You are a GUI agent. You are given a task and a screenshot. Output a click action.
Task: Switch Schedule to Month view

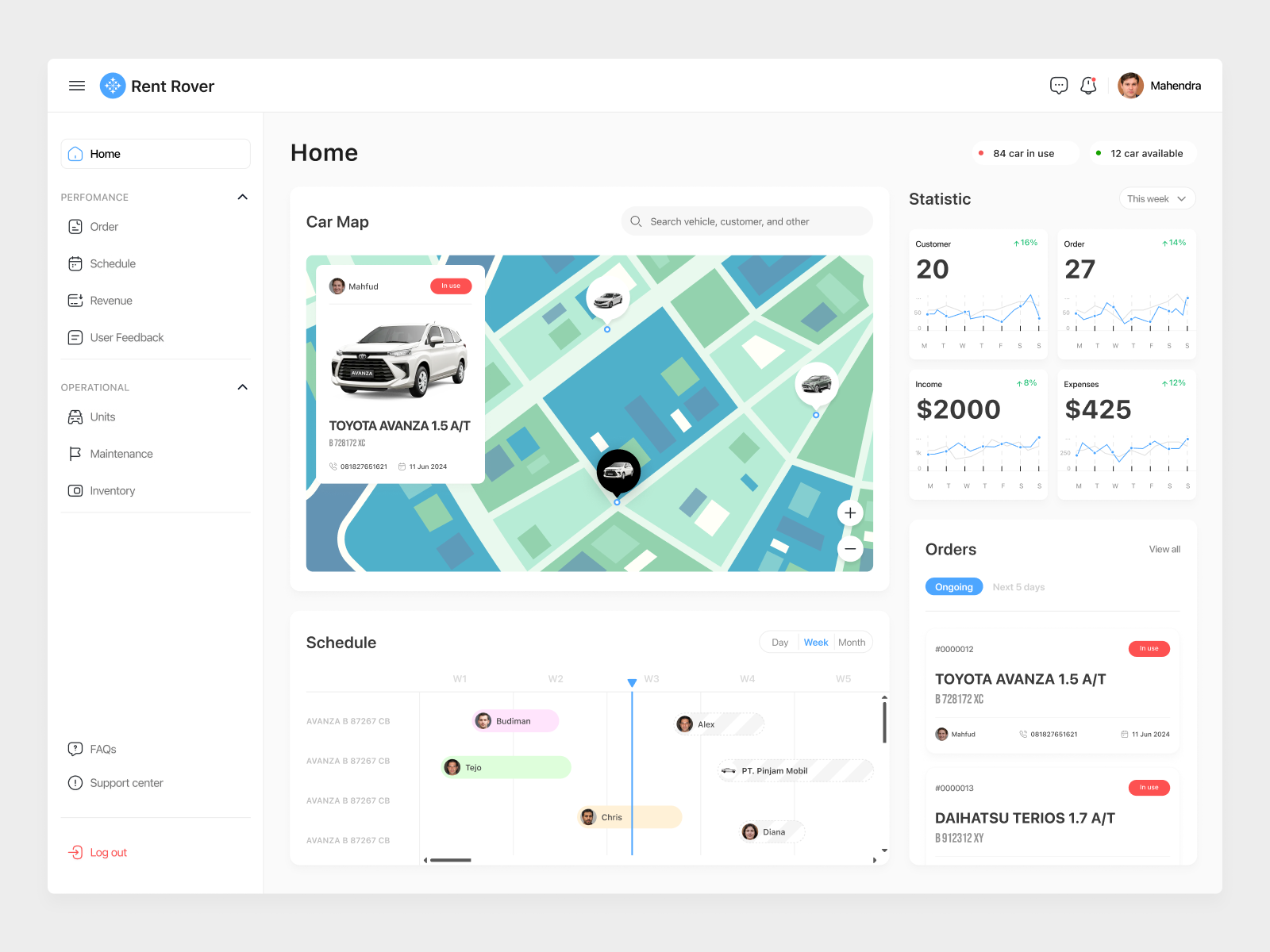[x=852, y=642]
